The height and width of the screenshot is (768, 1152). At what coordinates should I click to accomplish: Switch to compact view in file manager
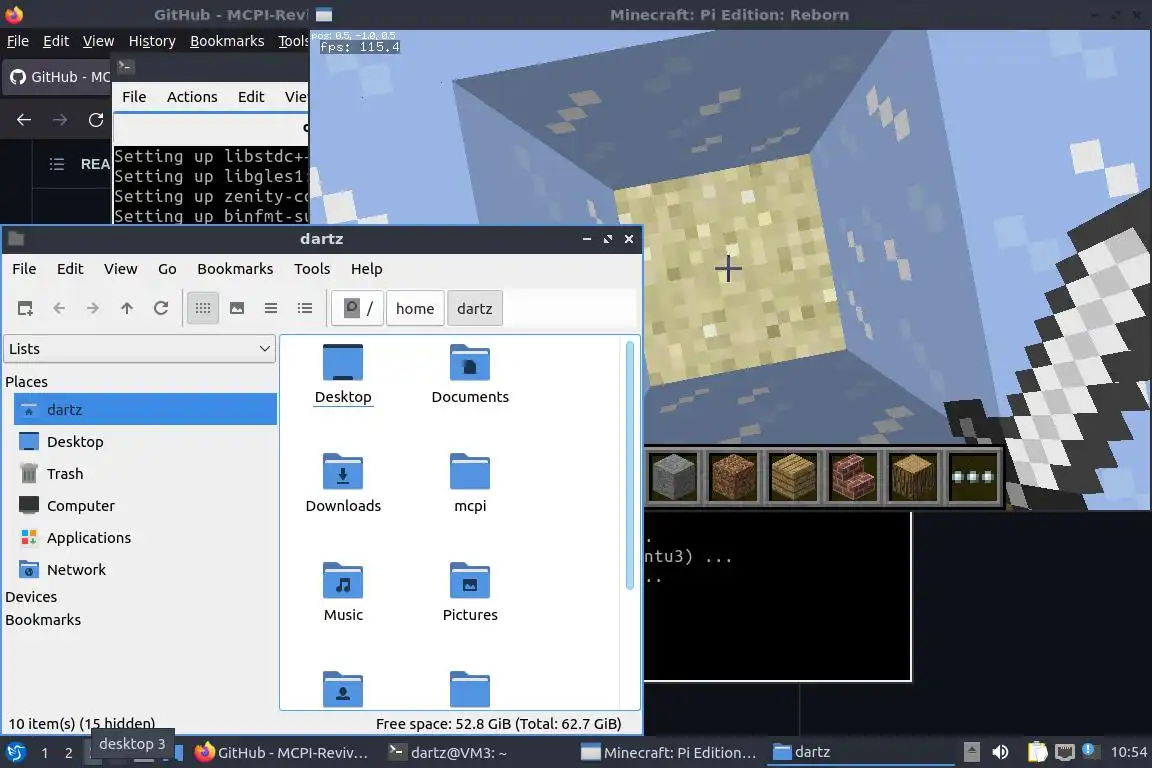pos(271,308)
